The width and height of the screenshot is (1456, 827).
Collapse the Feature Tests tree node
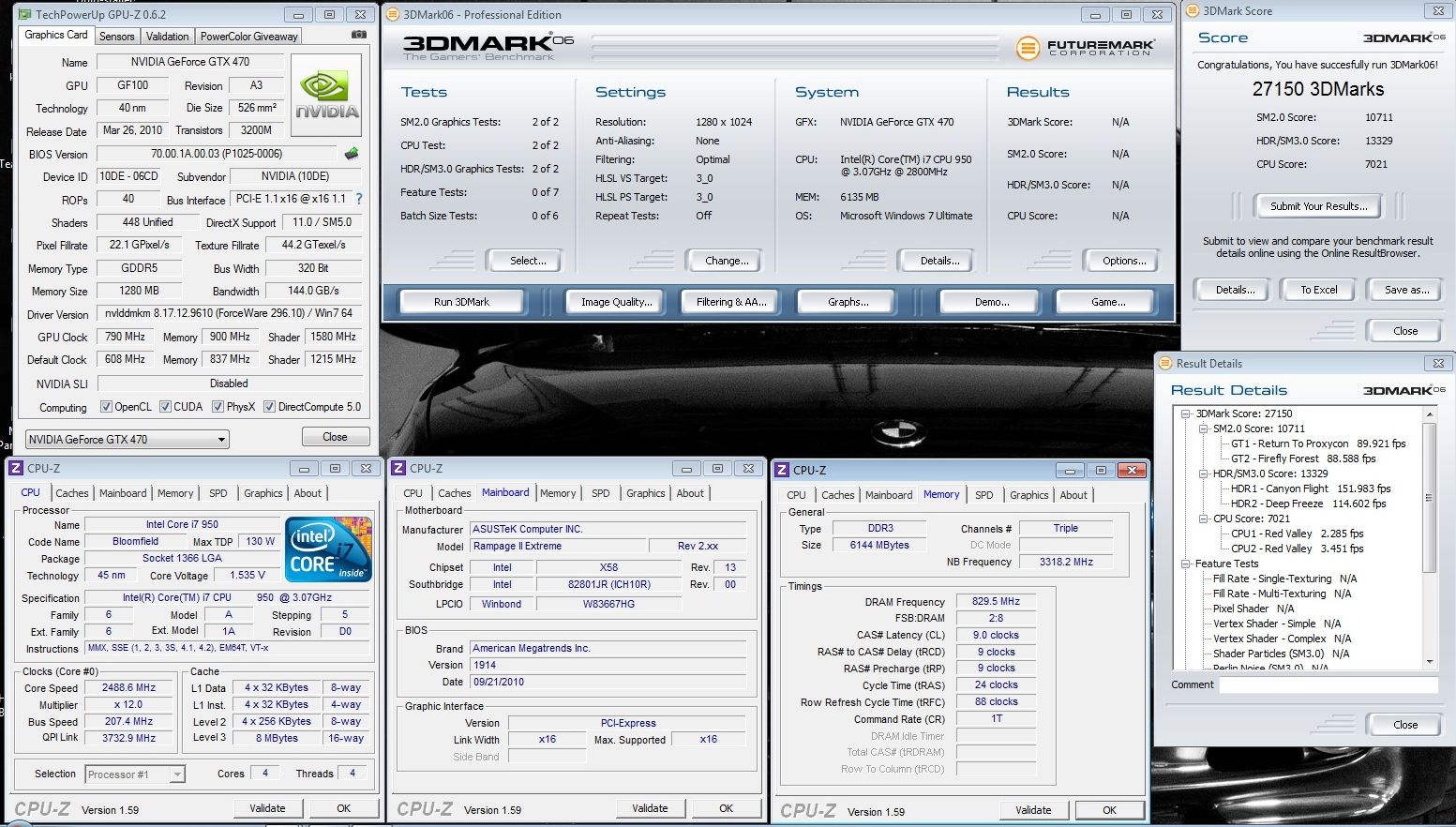click(x=1186, y=564)
